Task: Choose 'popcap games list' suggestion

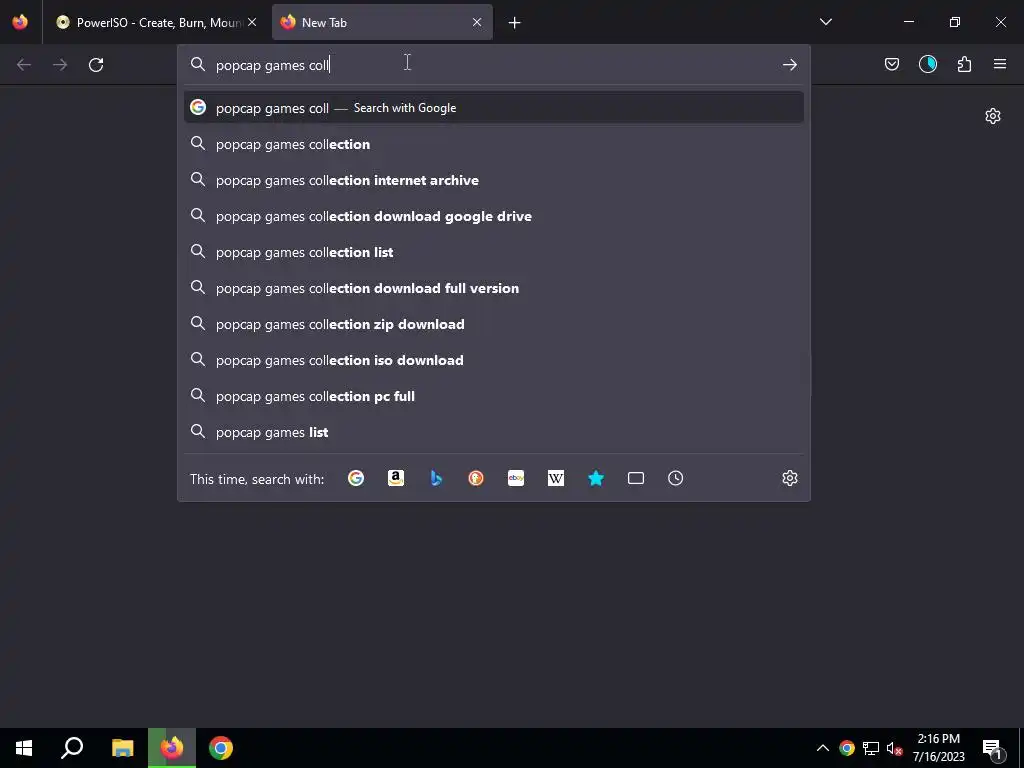Action: [494, 432]
